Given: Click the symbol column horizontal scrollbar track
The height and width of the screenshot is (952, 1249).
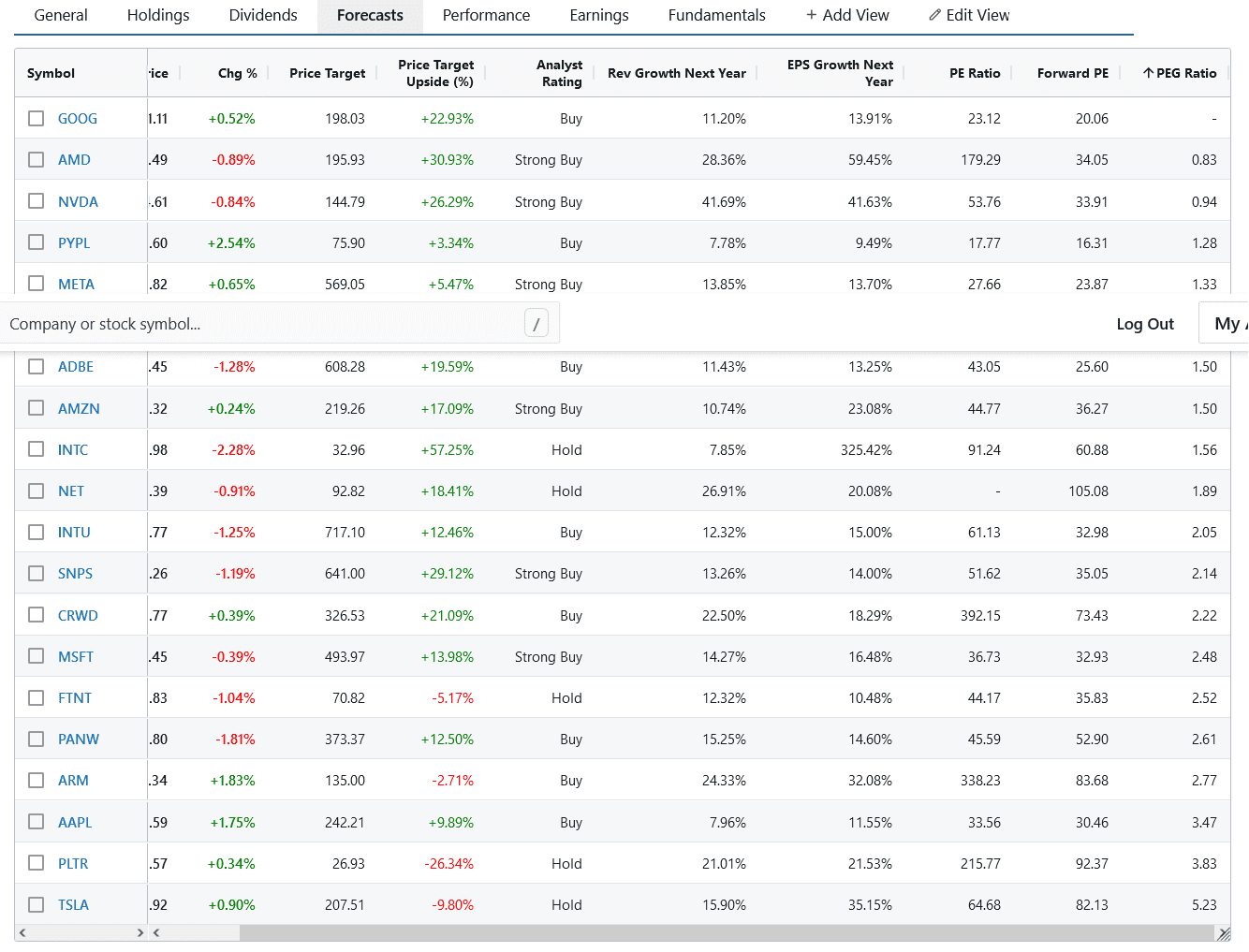Looking at the screenshot, I should [81, 933].
